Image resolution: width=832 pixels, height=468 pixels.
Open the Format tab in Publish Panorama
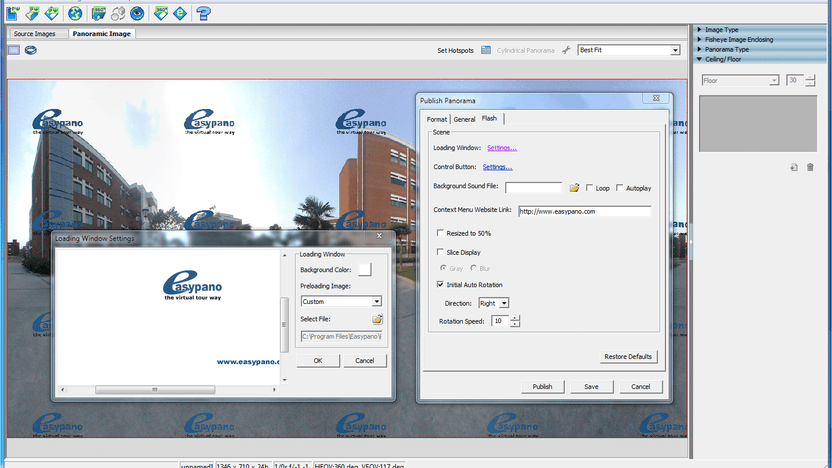[437, 119]
